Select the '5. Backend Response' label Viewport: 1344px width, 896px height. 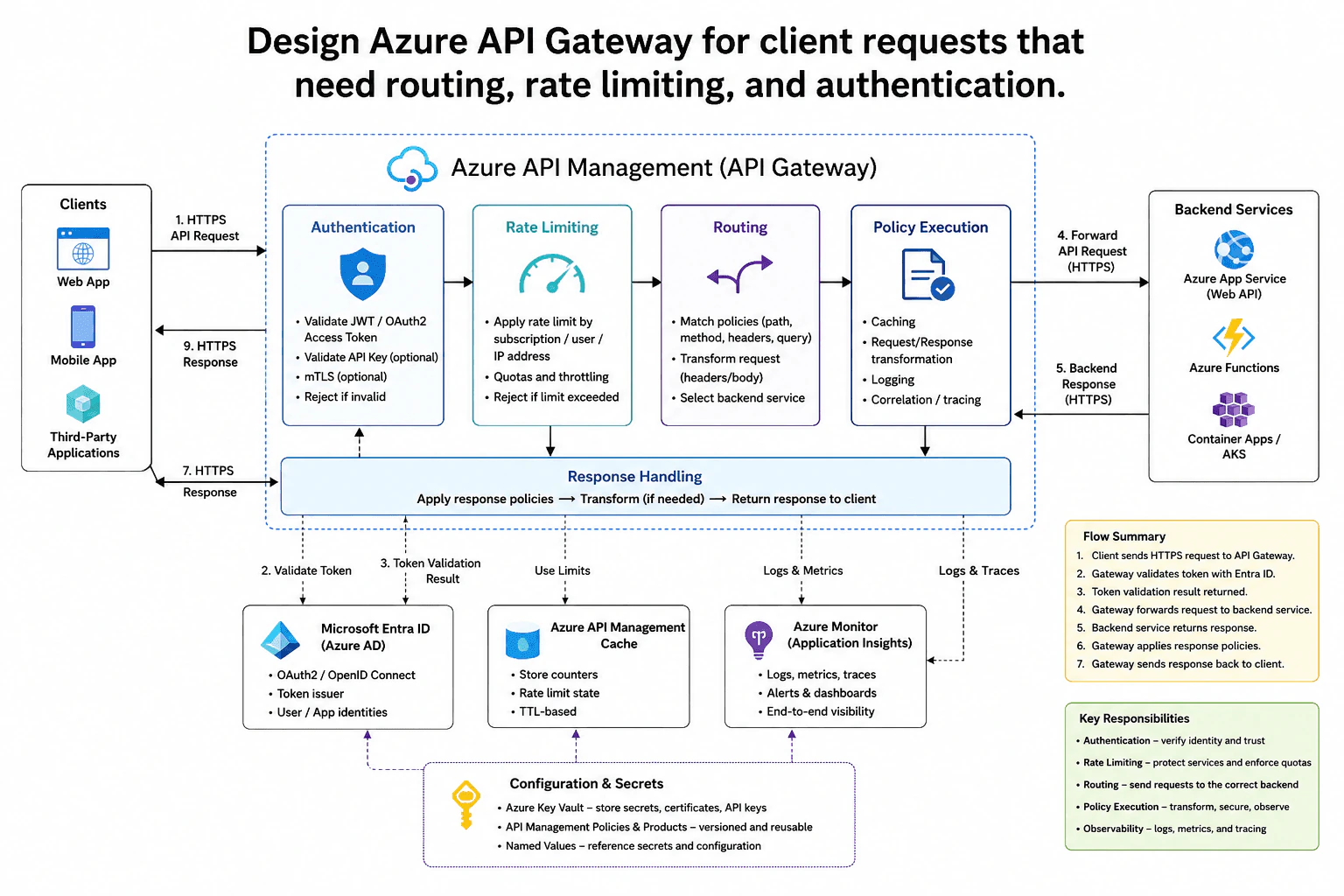(1088, 383)
